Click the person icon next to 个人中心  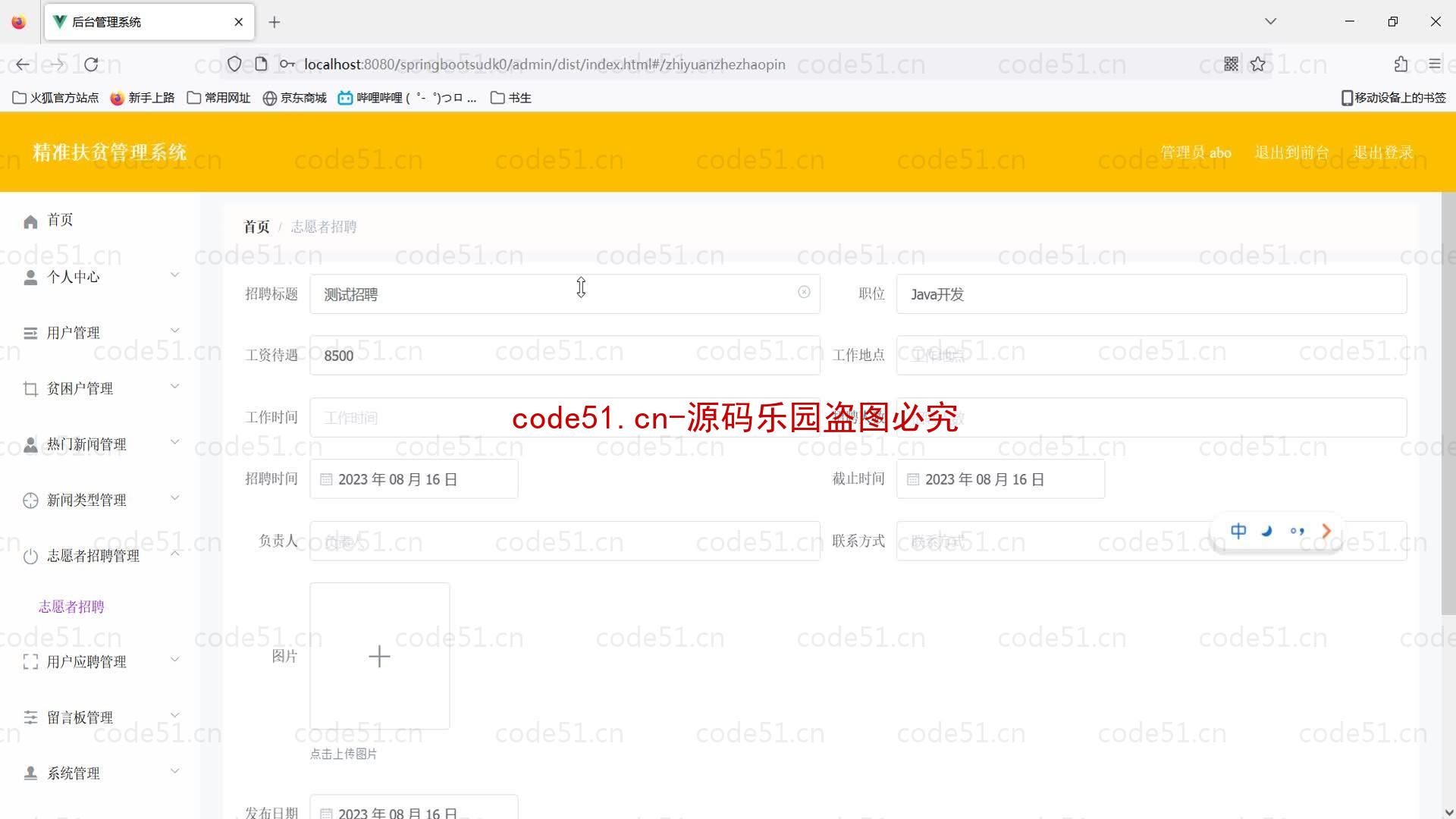pos(30,278)
